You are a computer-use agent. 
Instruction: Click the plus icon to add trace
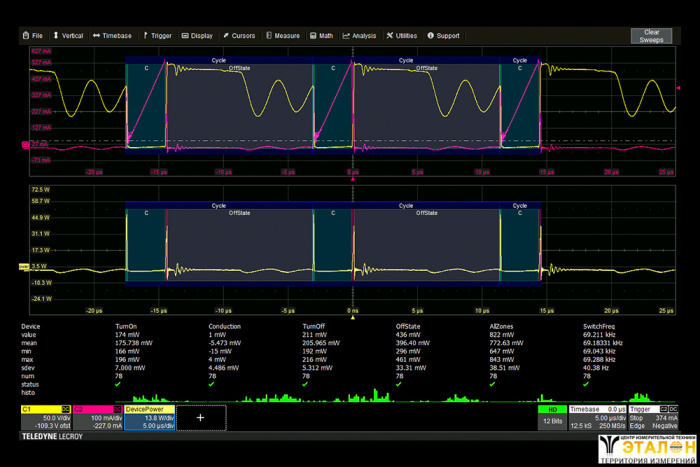tap(201, 417)
